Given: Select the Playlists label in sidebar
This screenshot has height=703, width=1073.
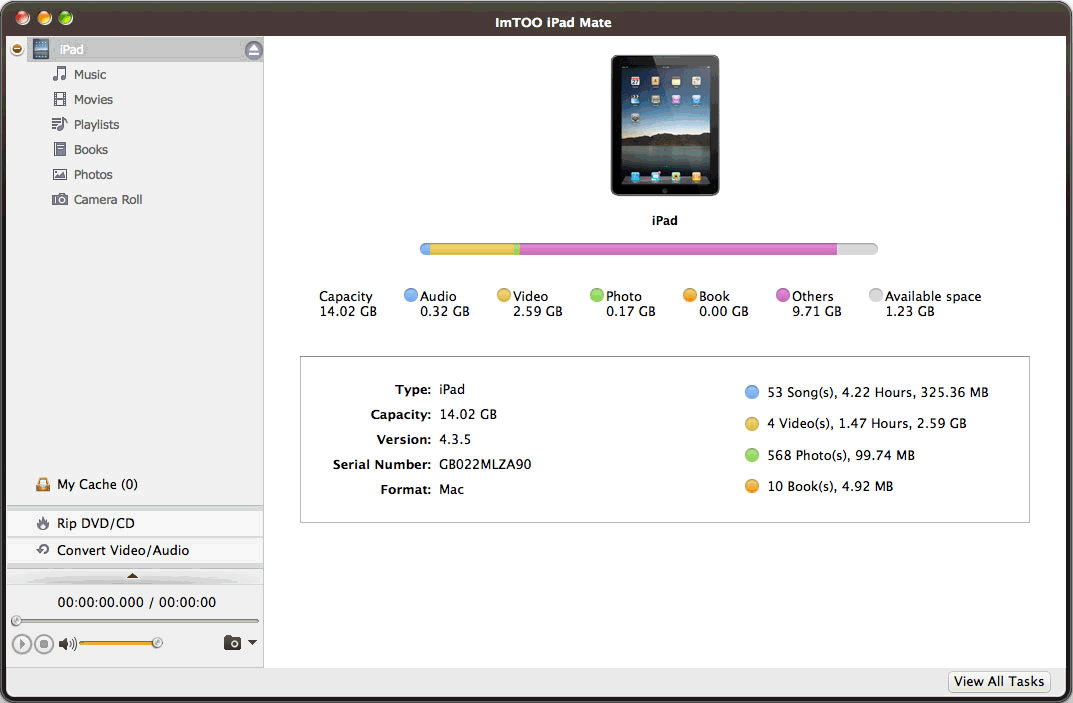Looking at the screenshot, I should (x=96, y=125).
